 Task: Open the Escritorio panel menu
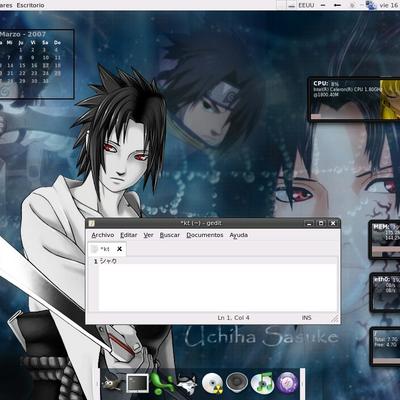[30, 5]
